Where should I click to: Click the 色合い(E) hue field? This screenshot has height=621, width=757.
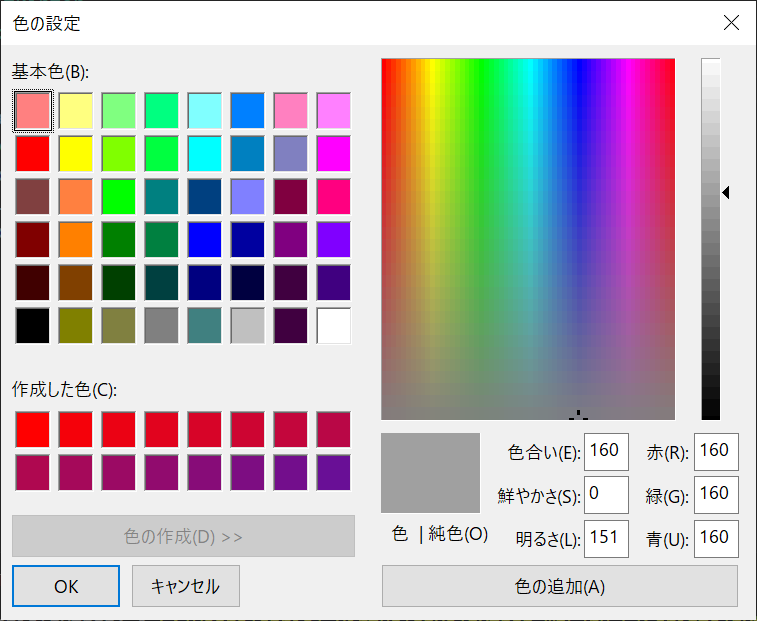606,452
